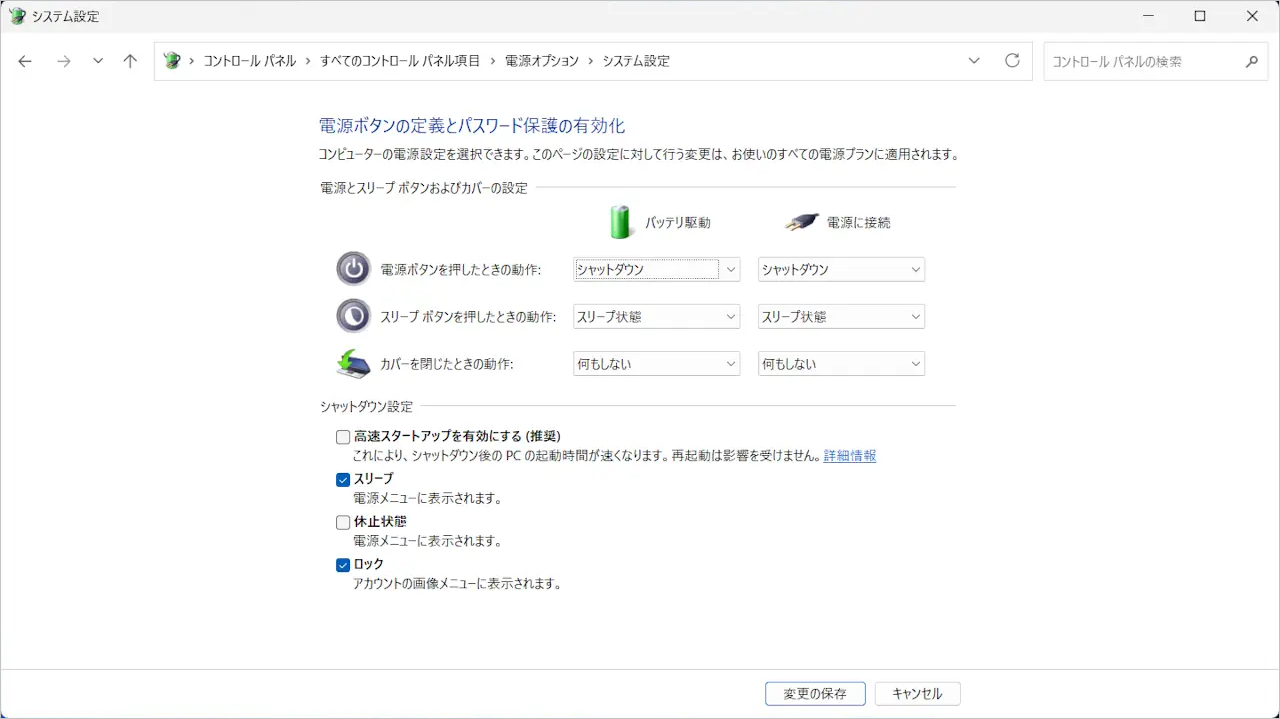Open the 詳細情報 link

849,456
